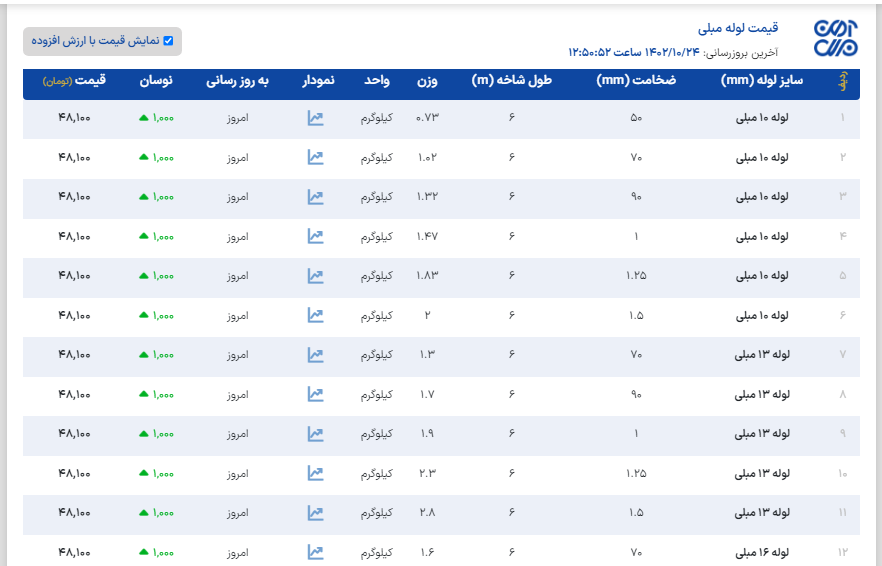This screenshot has height=566, width=882.
Task: Open the لوله 10 مبلی link in row 2
Action: (x=762, y=158)
